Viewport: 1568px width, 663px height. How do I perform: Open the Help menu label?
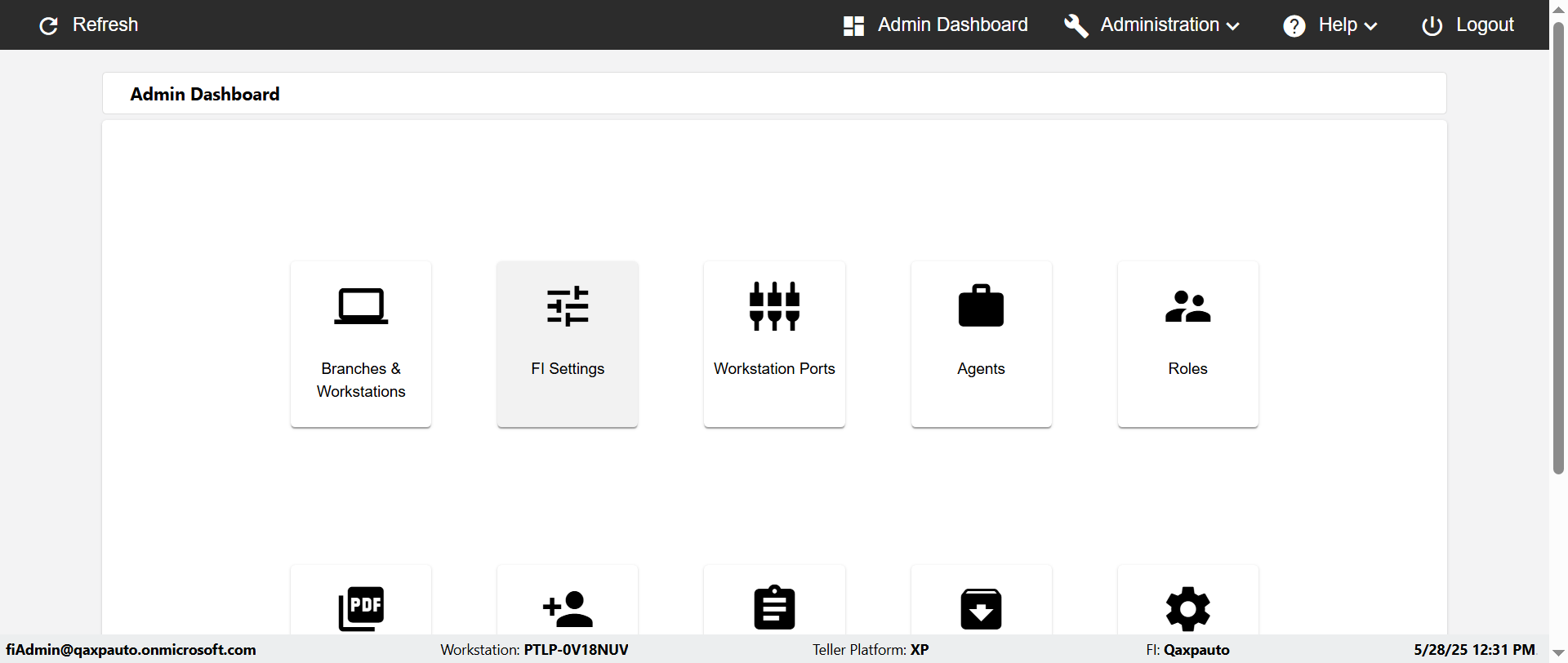tap(1338, 24)
